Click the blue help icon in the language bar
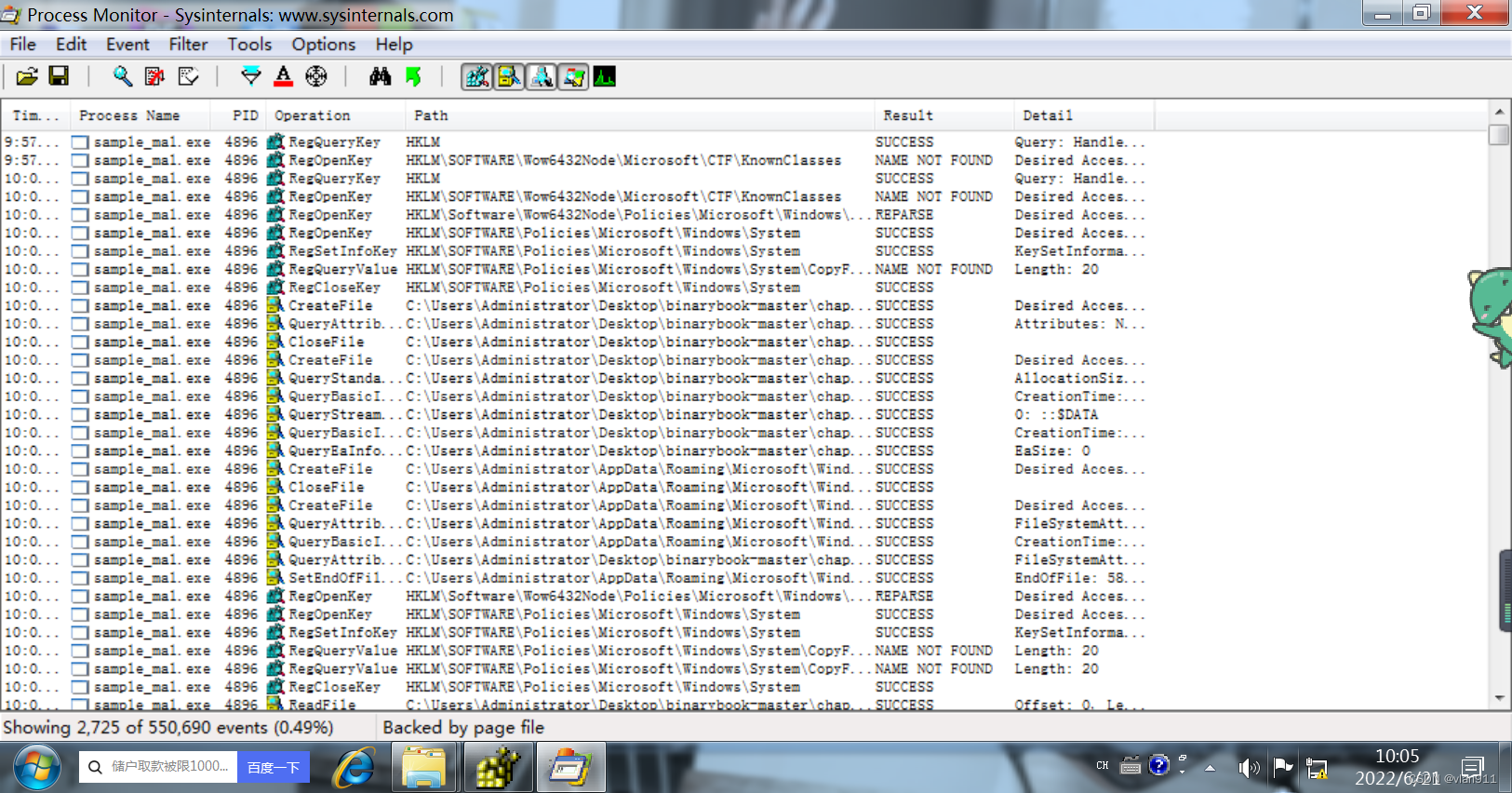Image resolution: width=1512 pixels, height=793 pixels. click(x=1158, y=765)
